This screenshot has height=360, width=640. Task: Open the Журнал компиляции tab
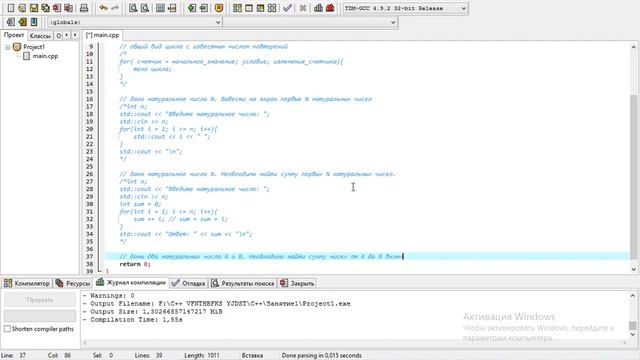coord(131,282)
